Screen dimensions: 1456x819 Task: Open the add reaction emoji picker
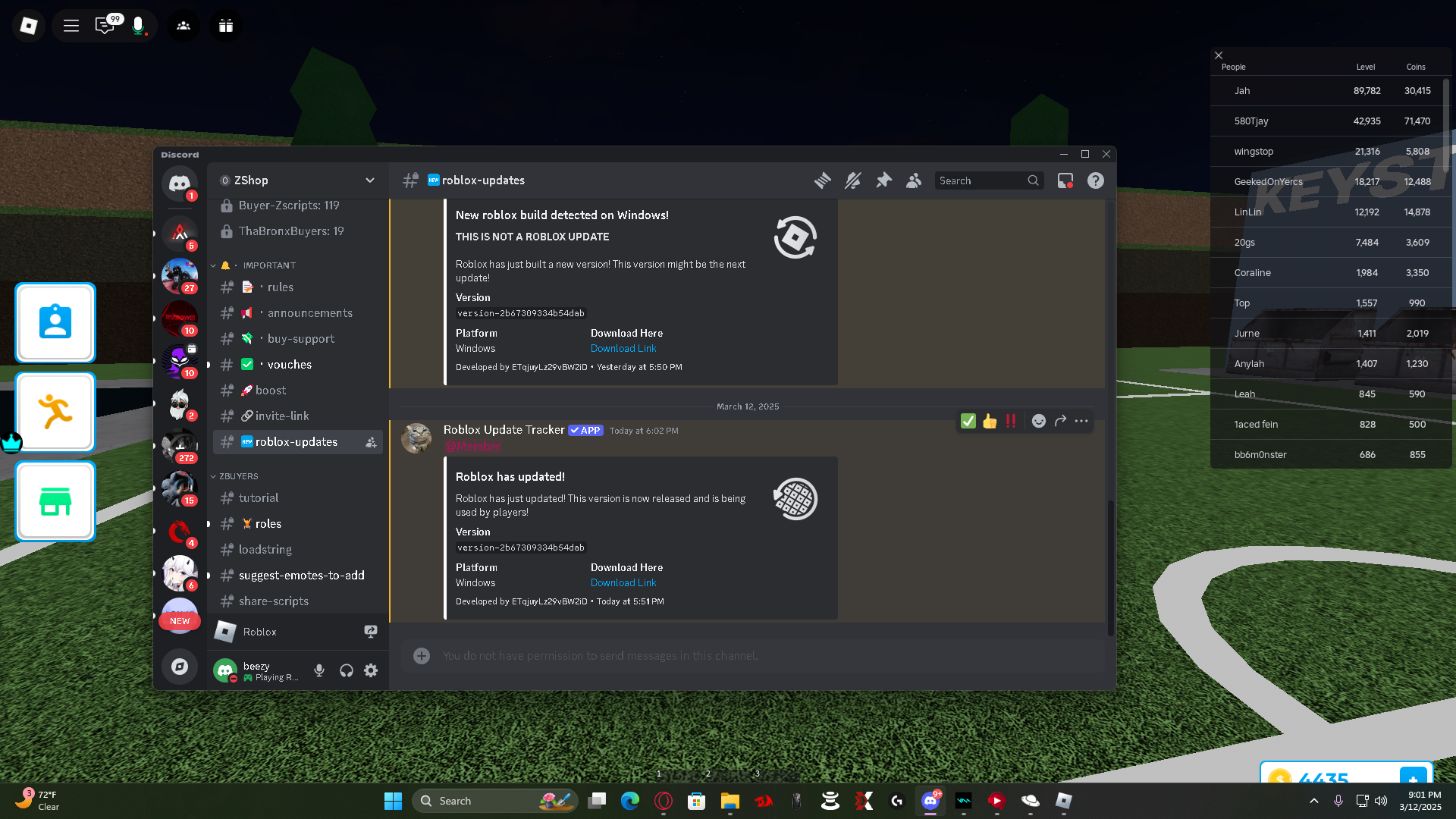click(1039, 421)
